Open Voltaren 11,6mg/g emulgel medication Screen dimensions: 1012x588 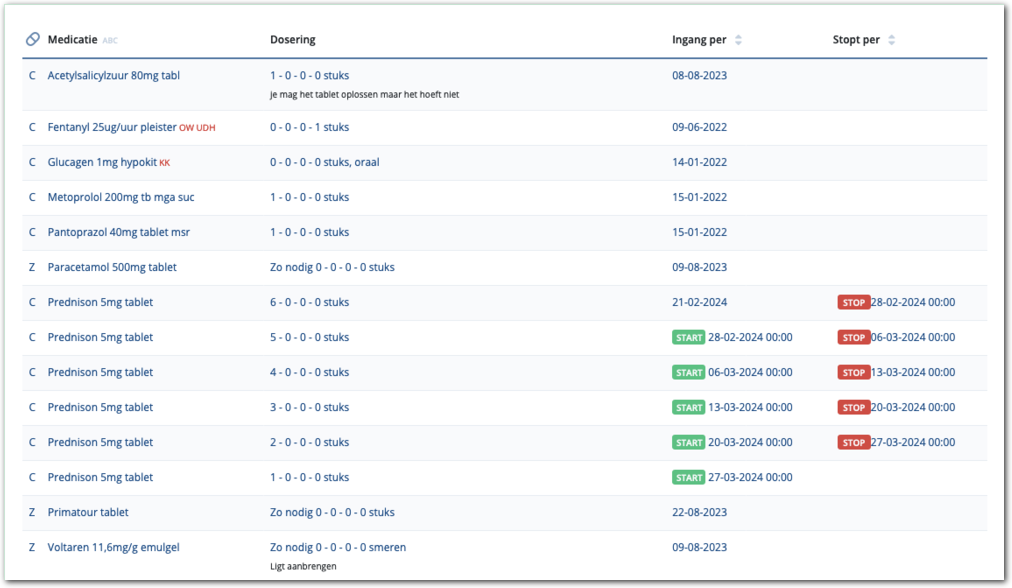(x=113, y=547)
